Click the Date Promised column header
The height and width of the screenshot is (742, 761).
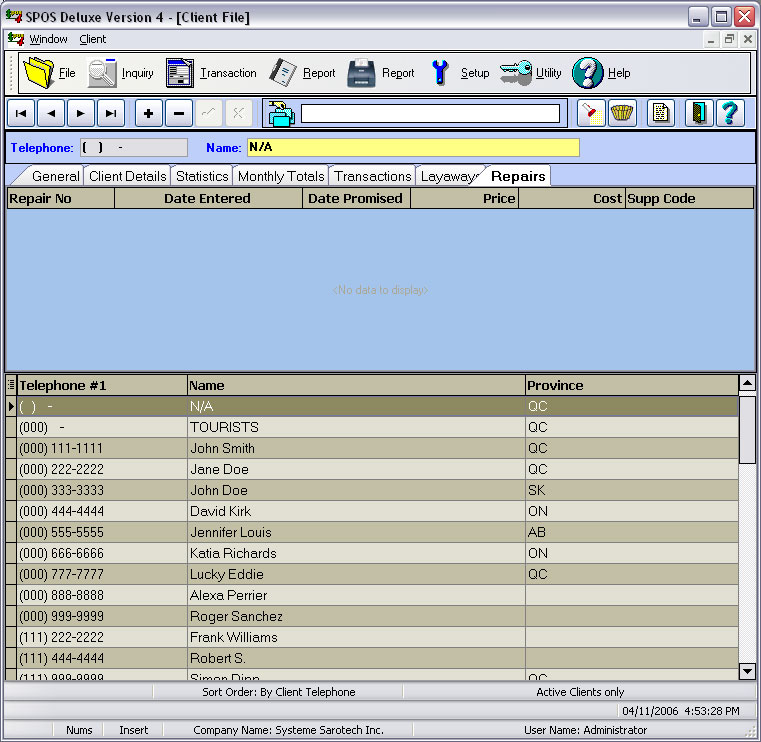pos(356,198)
